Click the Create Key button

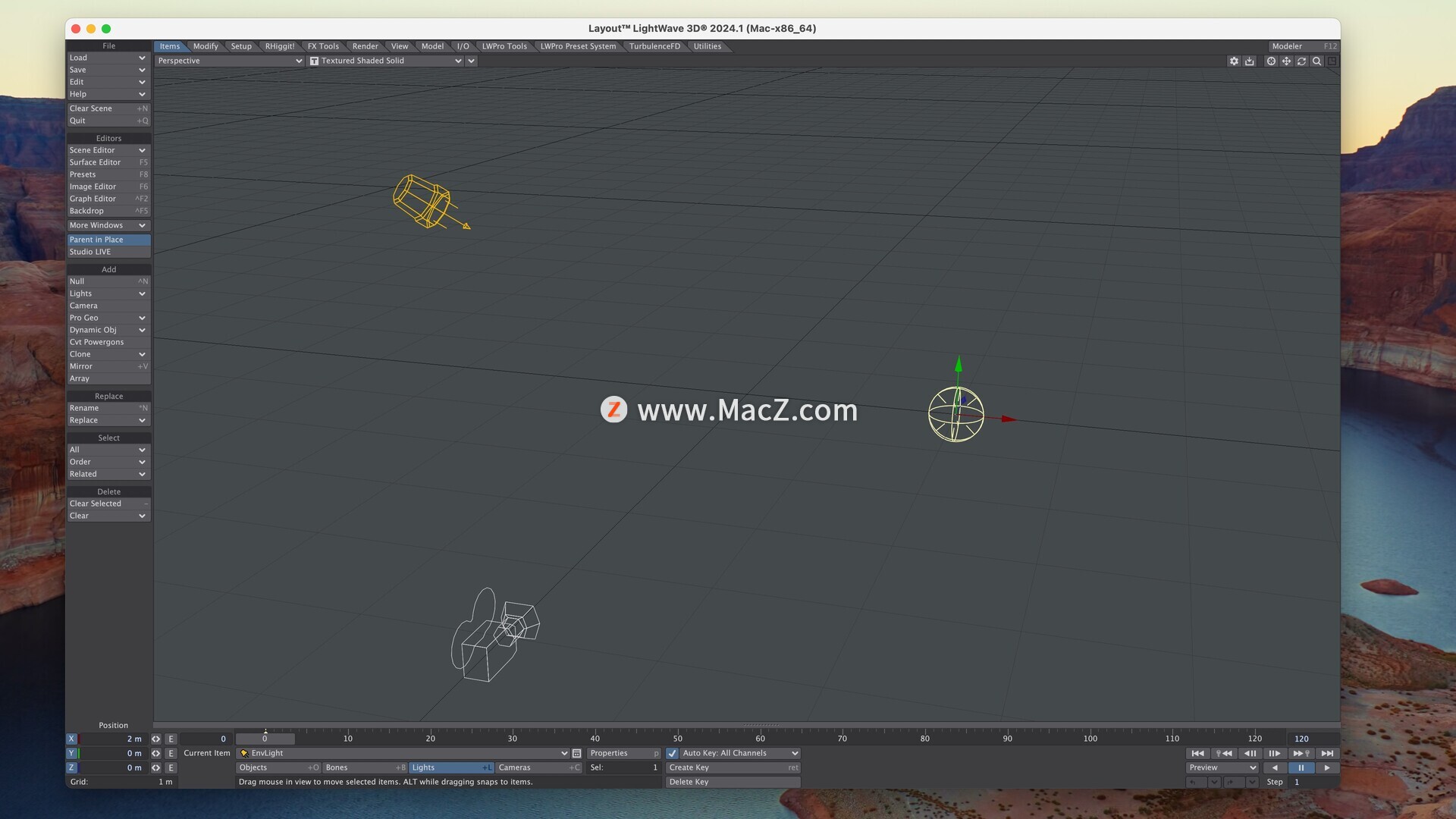pyautogui.click(x=733, y=767)
